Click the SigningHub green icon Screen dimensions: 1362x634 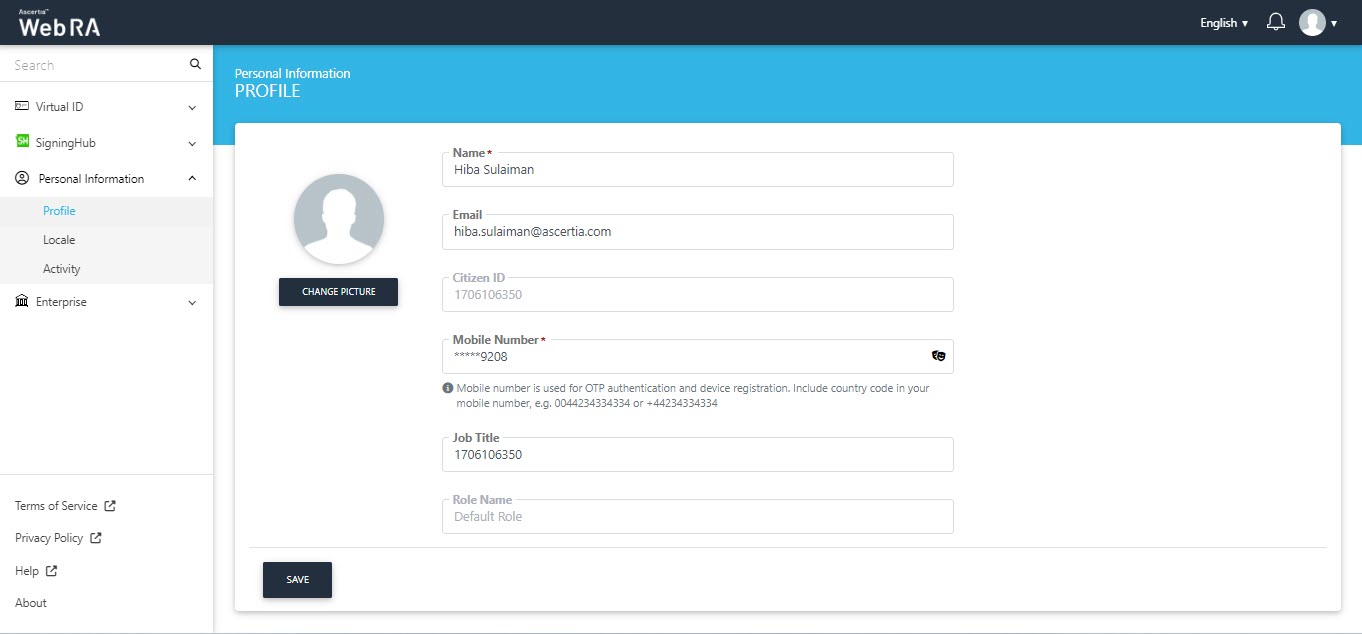tap(22, 142)
